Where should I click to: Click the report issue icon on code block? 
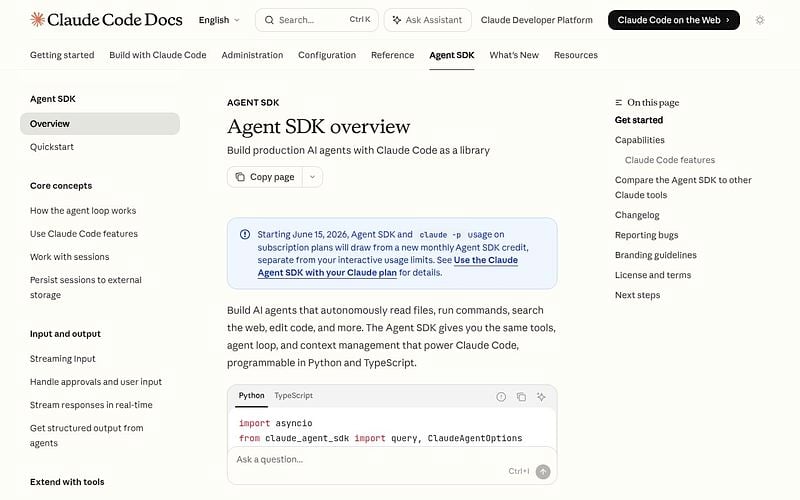(x=501, y=396)
